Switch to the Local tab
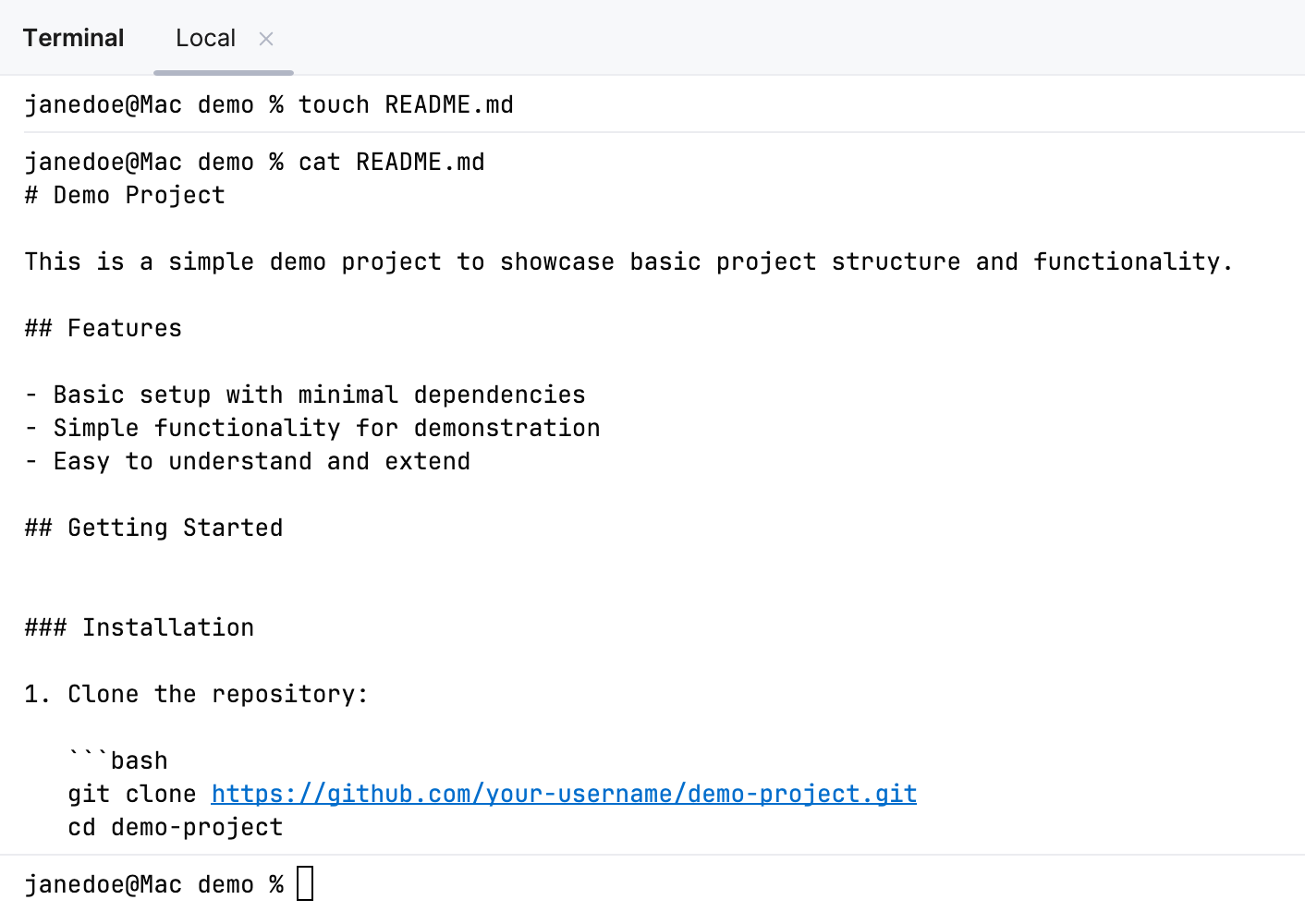The image size is (1305, 924). pyautogui.click(x=205, y=38)
